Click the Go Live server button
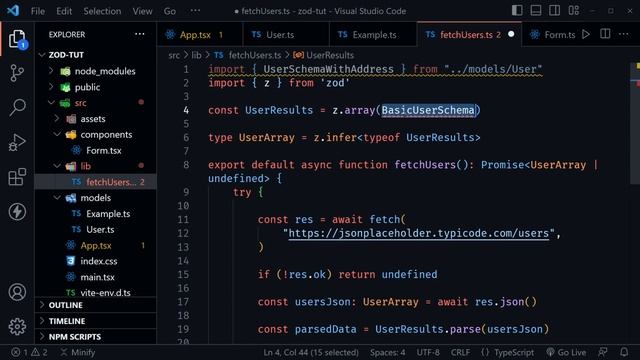The width and height of the screenshot is (640, 360). (566, 352)
